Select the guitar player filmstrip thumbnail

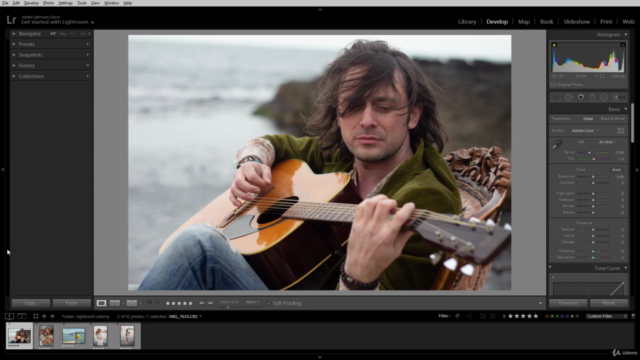19,336
